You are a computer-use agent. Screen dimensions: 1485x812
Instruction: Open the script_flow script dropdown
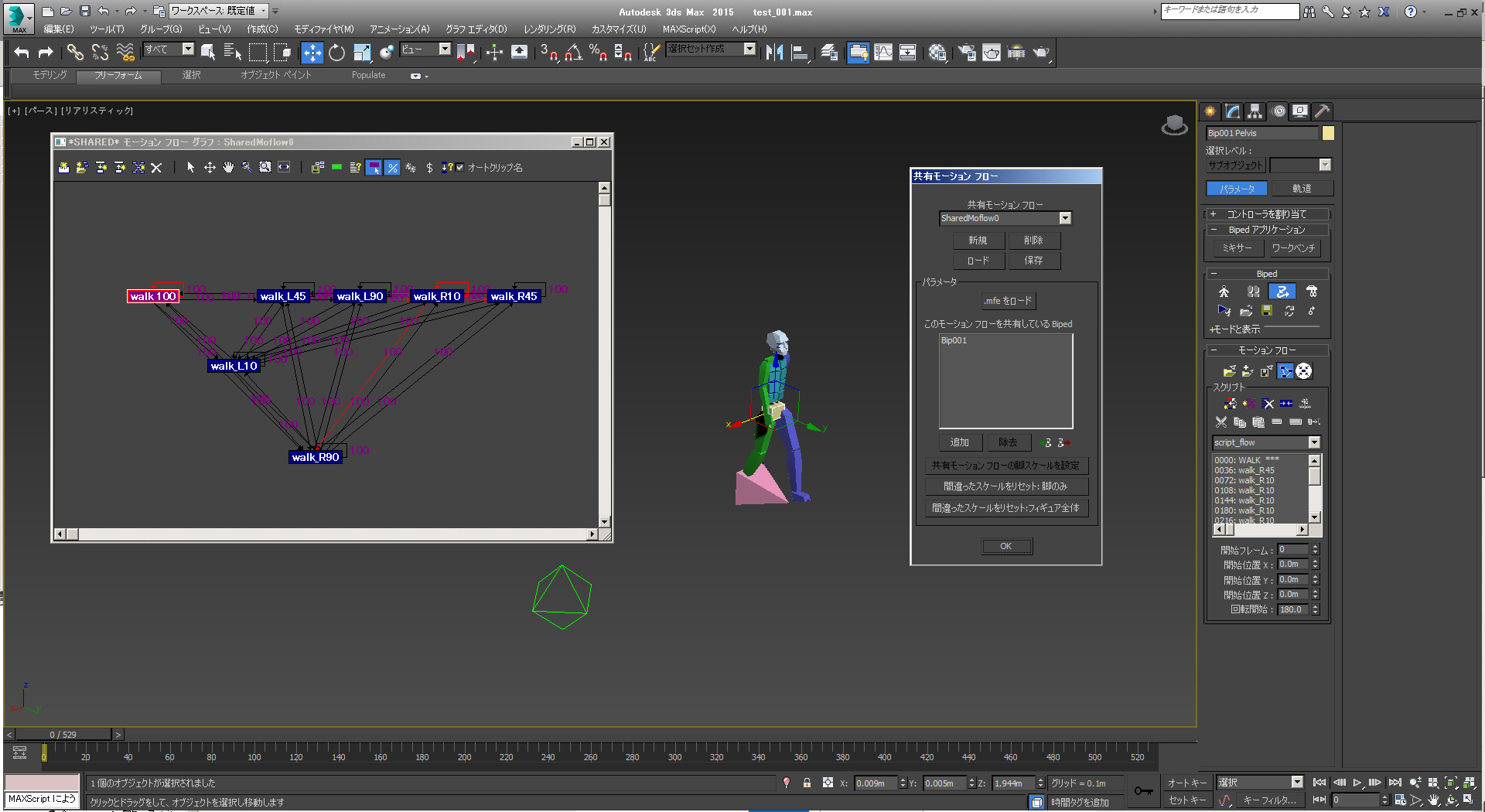[1314, 442]
